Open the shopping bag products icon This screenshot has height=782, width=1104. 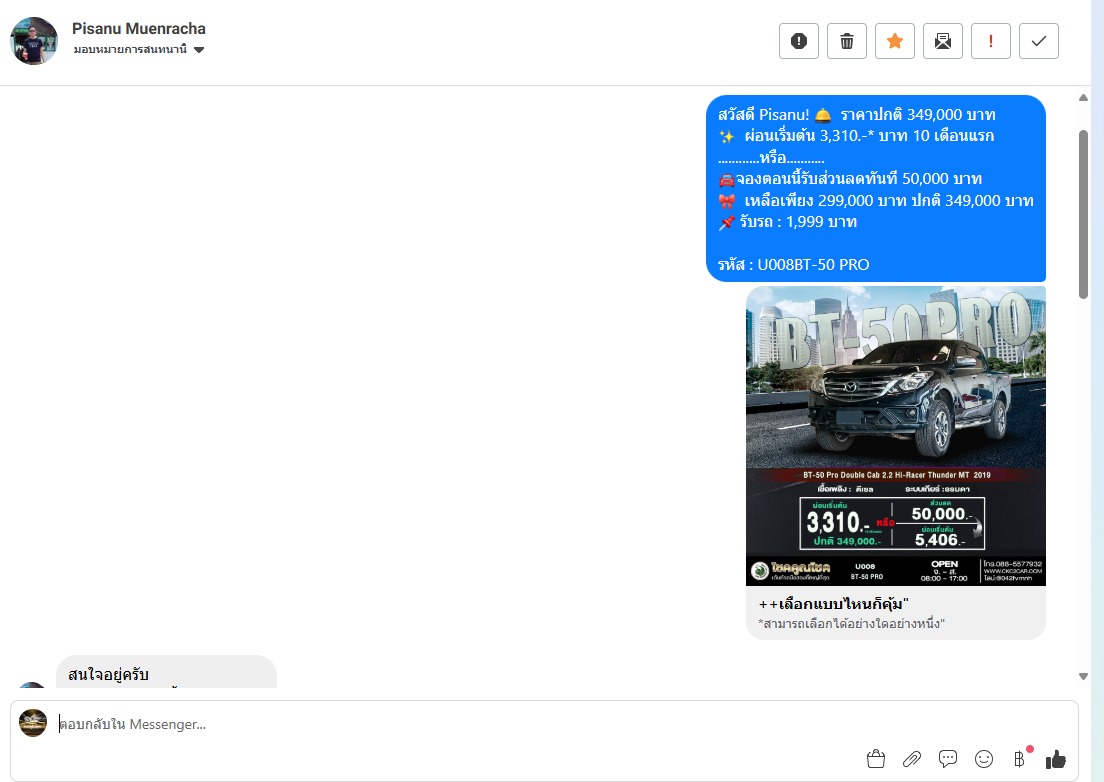pos(875,759)
